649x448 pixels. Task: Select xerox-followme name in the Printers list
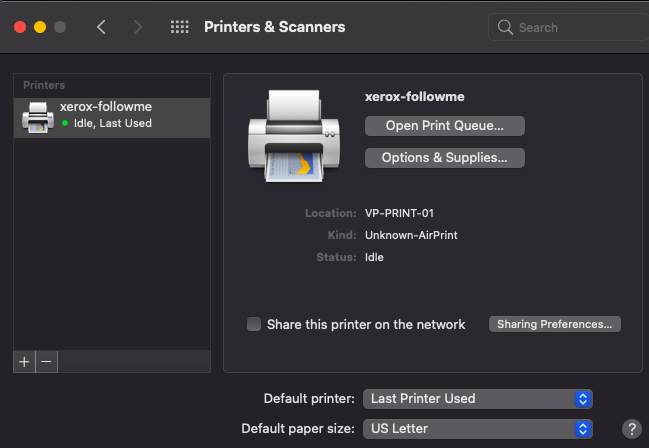pos(105,107)
